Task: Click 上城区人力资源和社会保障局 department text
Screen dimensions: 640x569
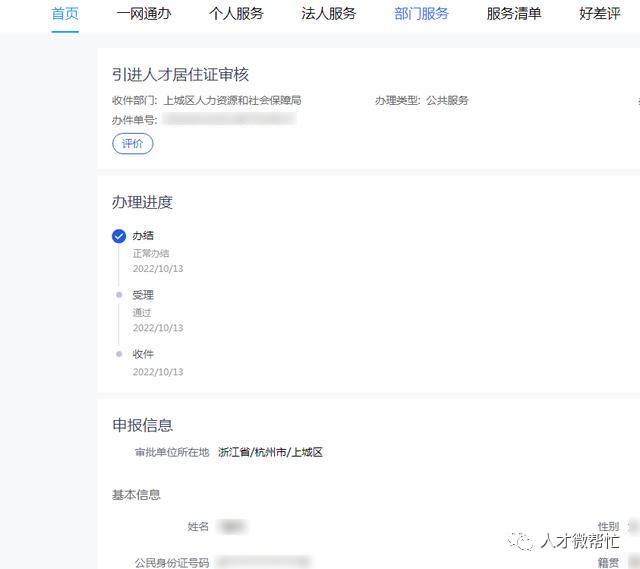Action: [232, 100]
